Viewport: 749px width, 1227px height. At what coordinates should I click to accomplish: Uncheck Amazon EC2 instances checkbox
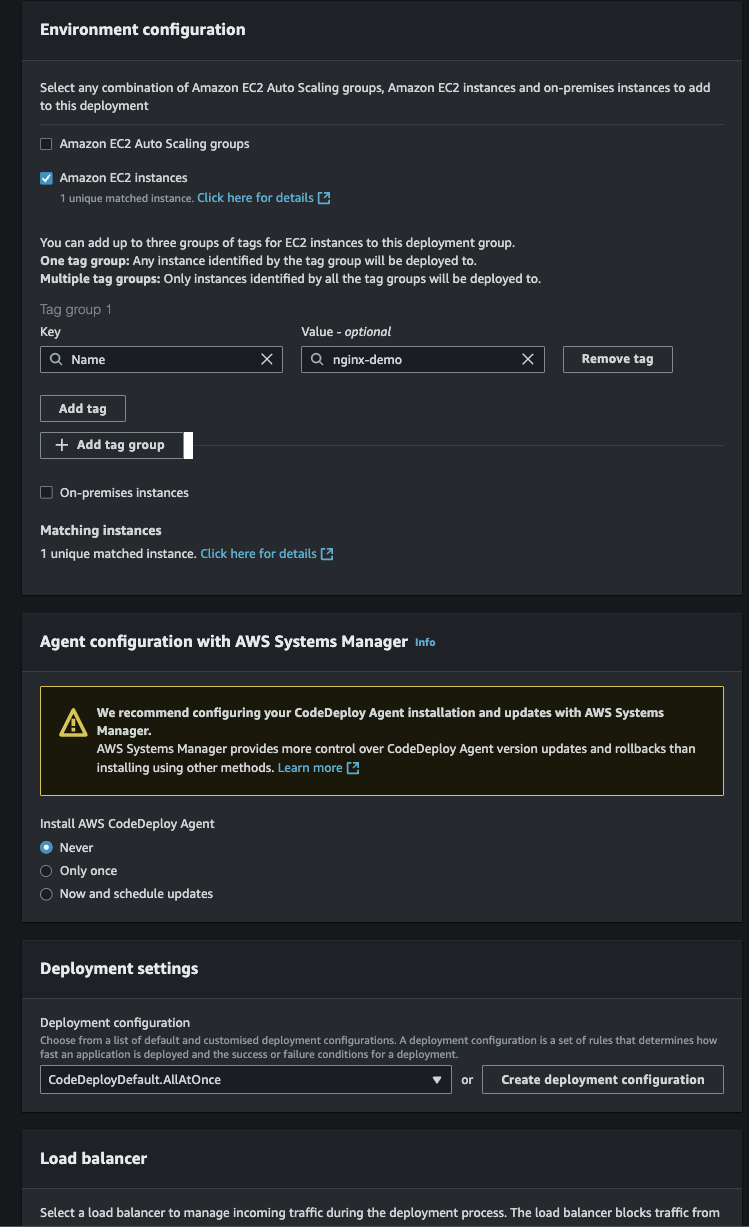point(46,178)
